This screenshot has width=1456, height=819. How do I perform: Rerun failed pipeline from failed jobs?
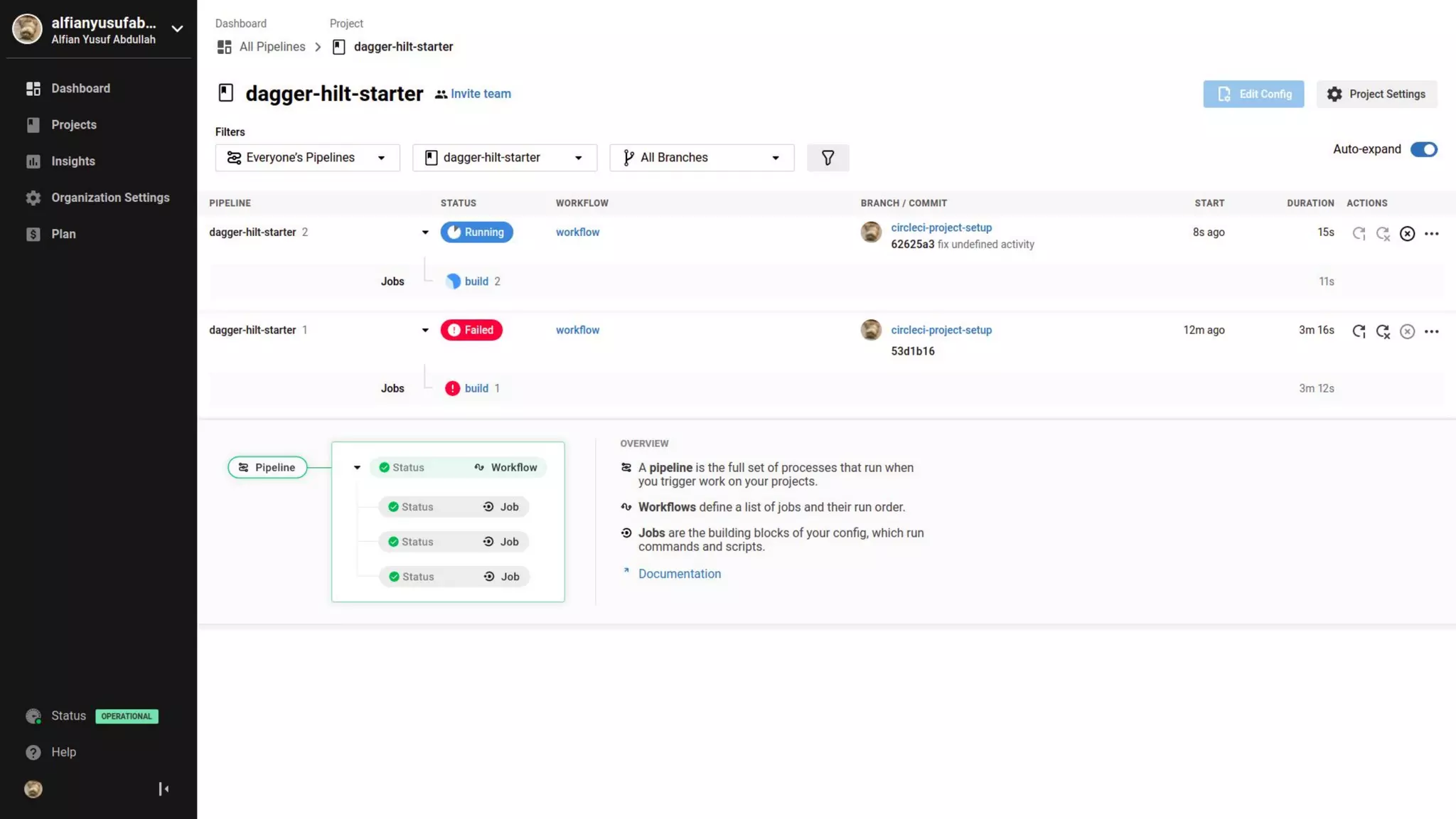[x=1383, y=331]
